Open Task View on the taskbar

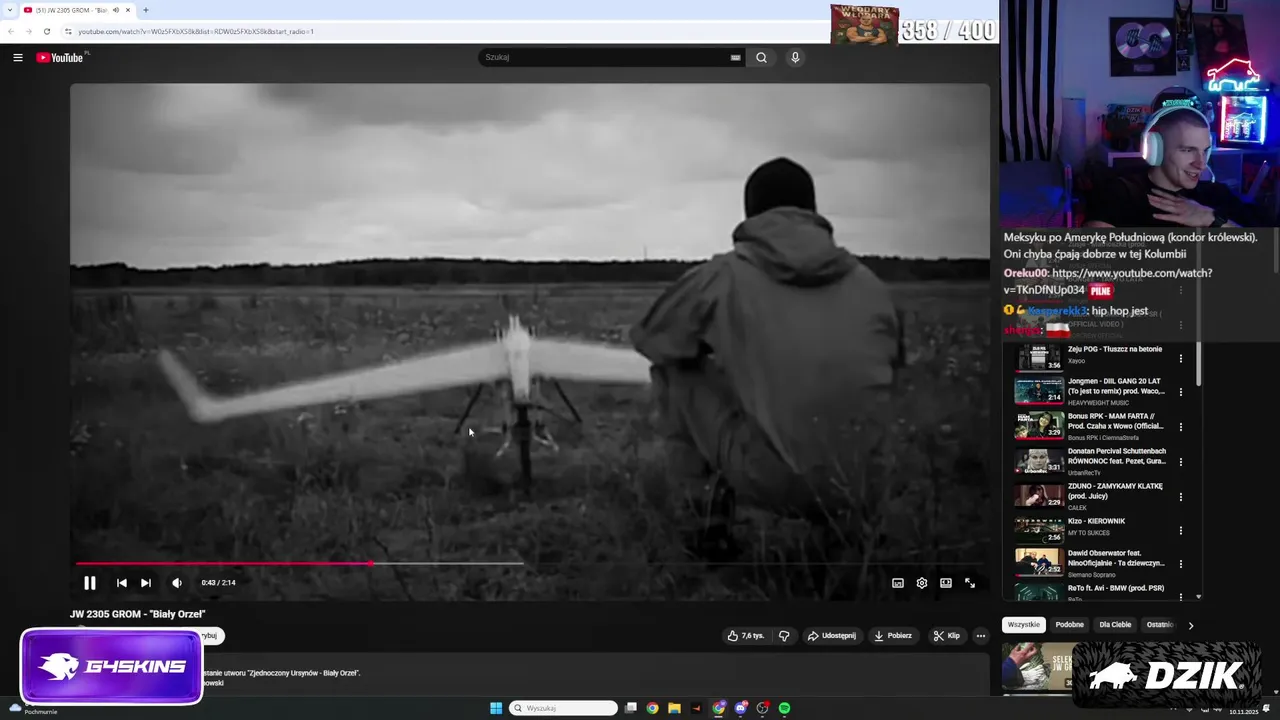631,708
